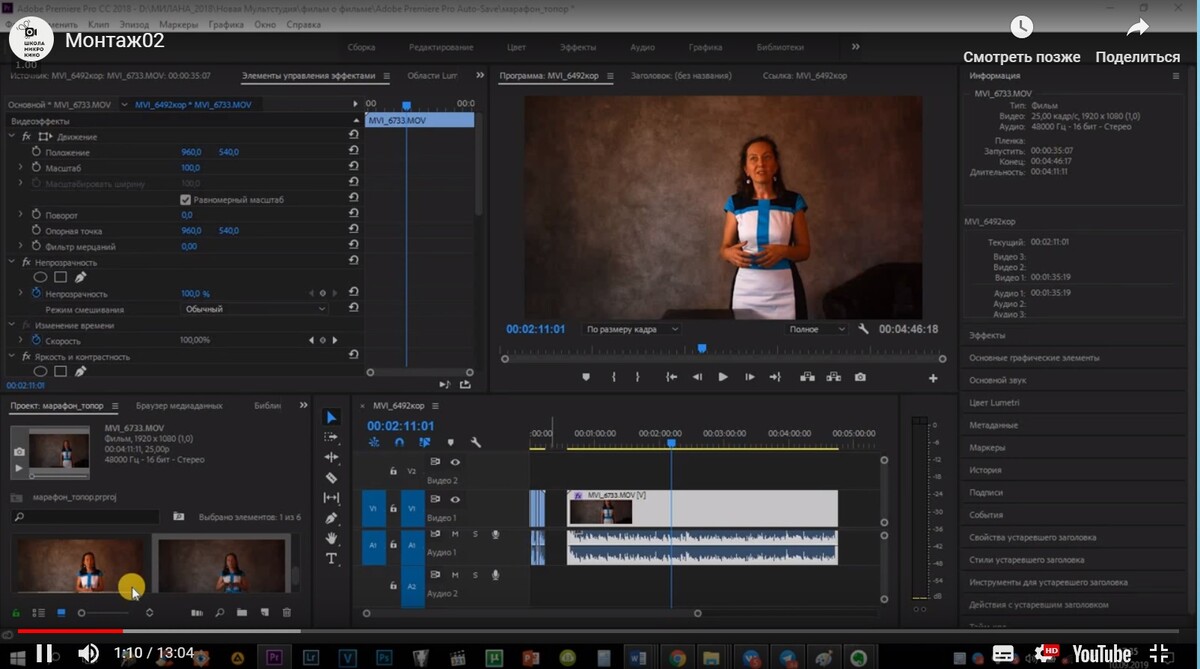The height and width of the screenshot is (669, 1200).
Task: Open zoom level dropdown По размеру кадра
Action: pos(631,329)
